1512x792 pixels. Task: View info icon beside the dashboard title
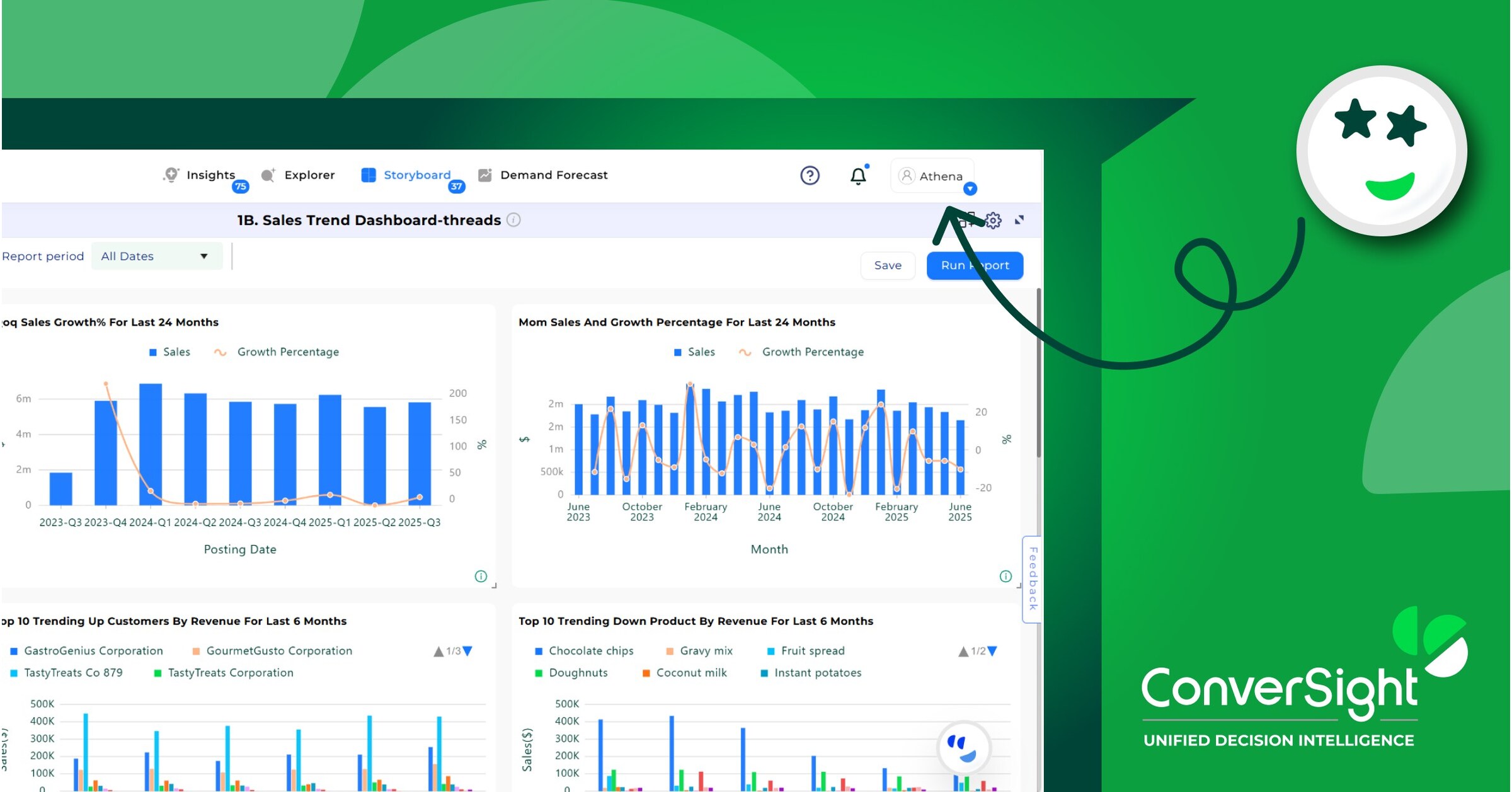[x=513, y=221]
